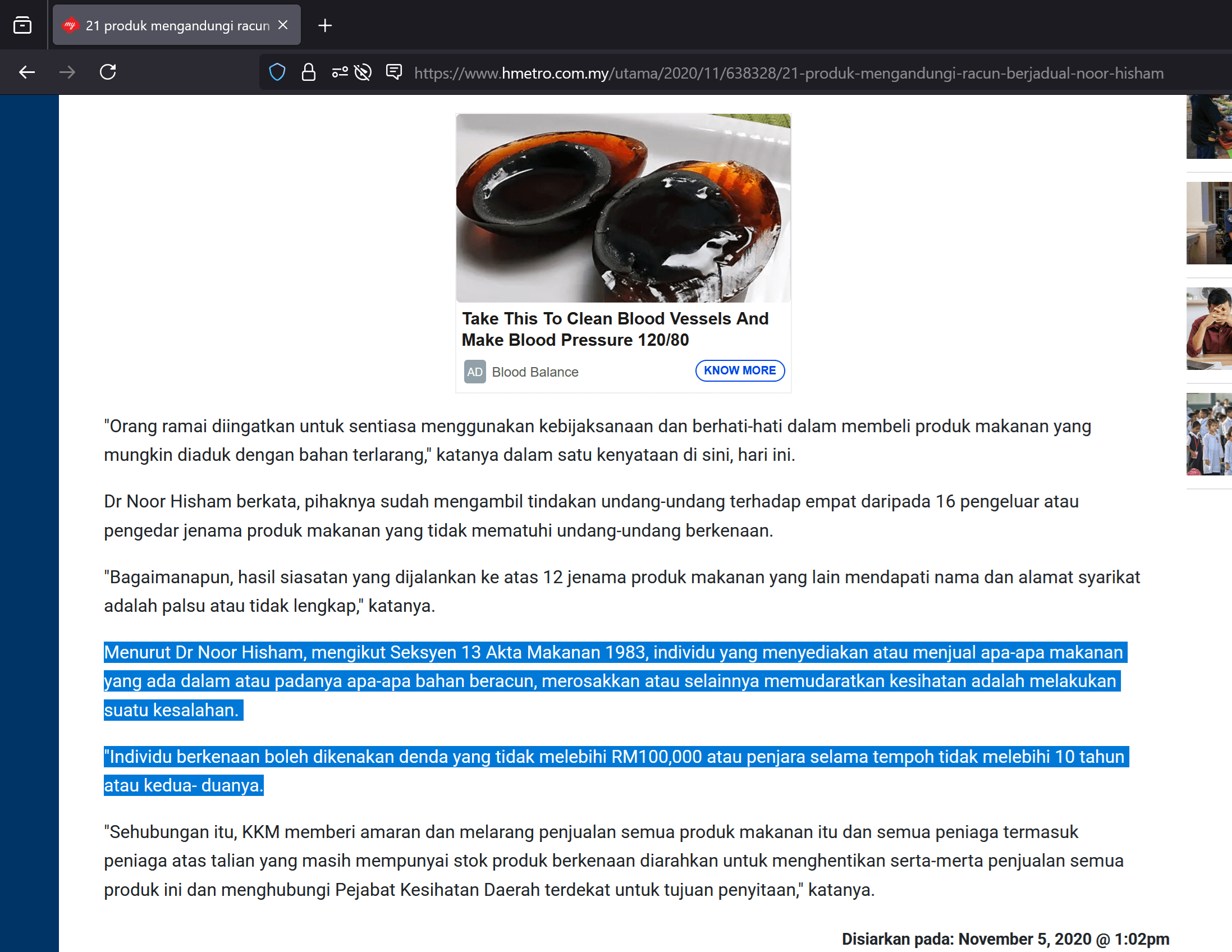
Task: Click the KNOW MORE ad button
Action: tap(740, 370)
